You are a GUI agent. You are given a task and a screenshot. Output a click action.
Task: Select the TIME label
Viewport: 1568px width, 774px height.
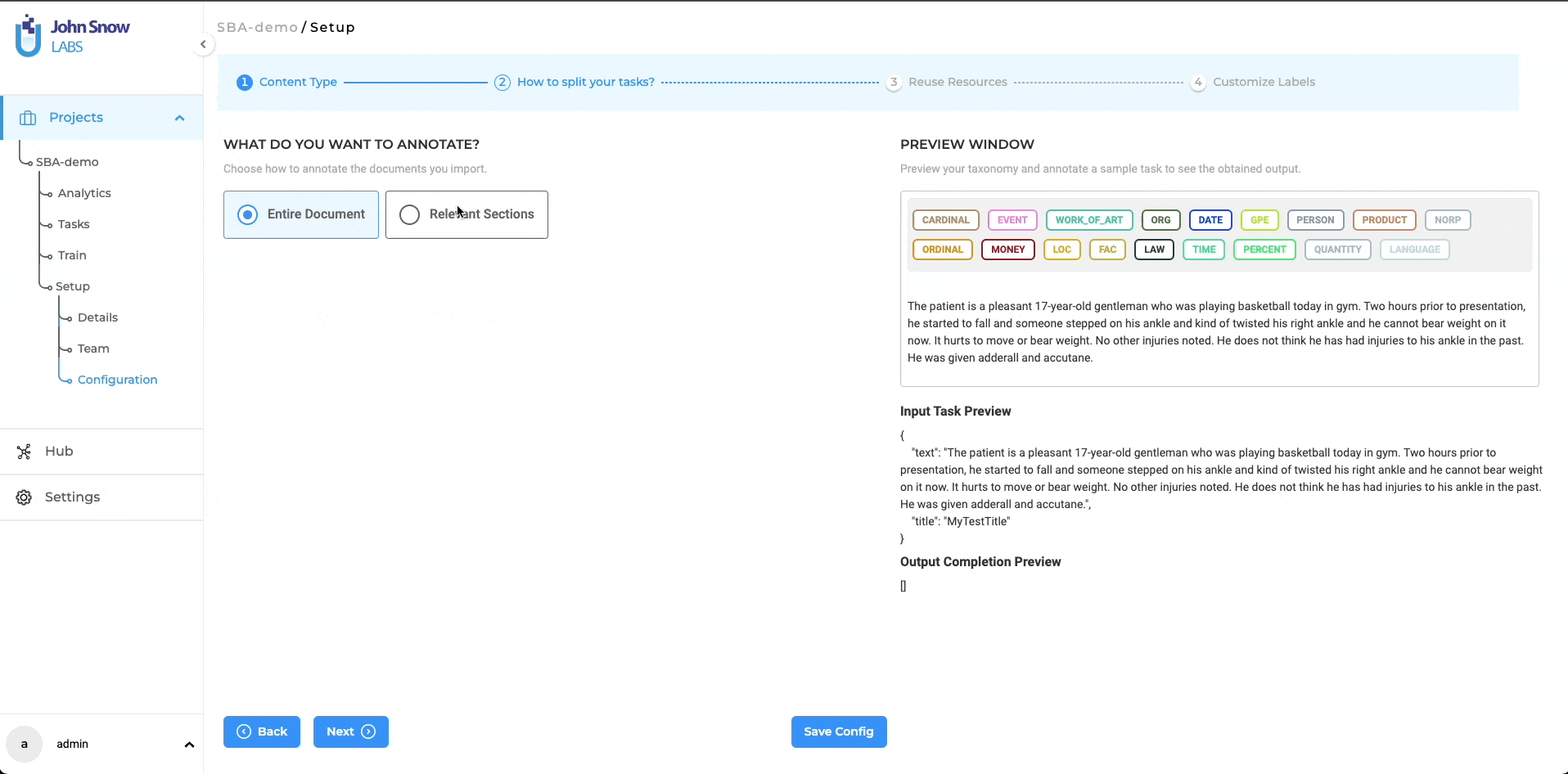(1204, 250)
